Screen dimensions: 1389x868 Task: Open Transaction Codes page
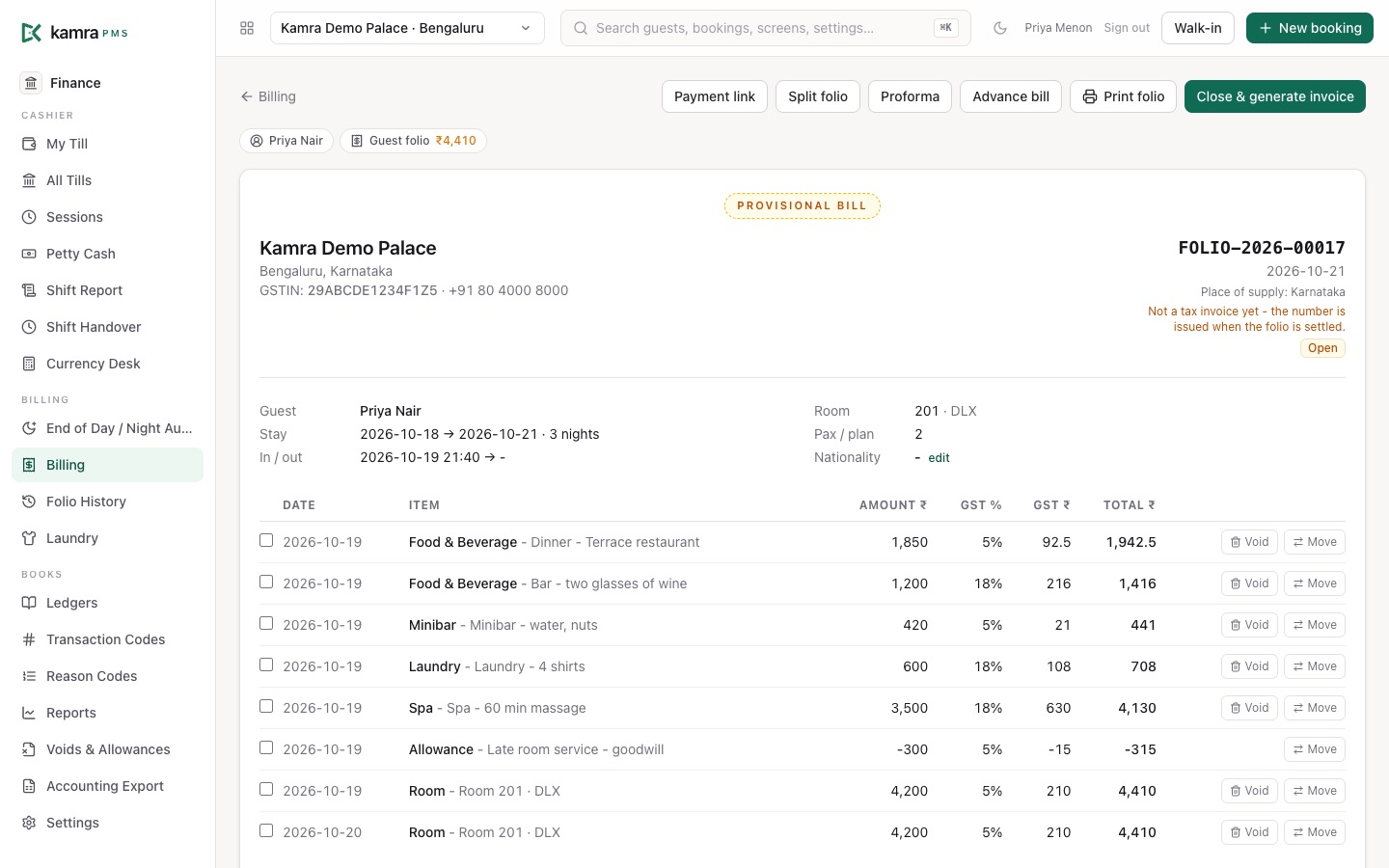(107, 639)
